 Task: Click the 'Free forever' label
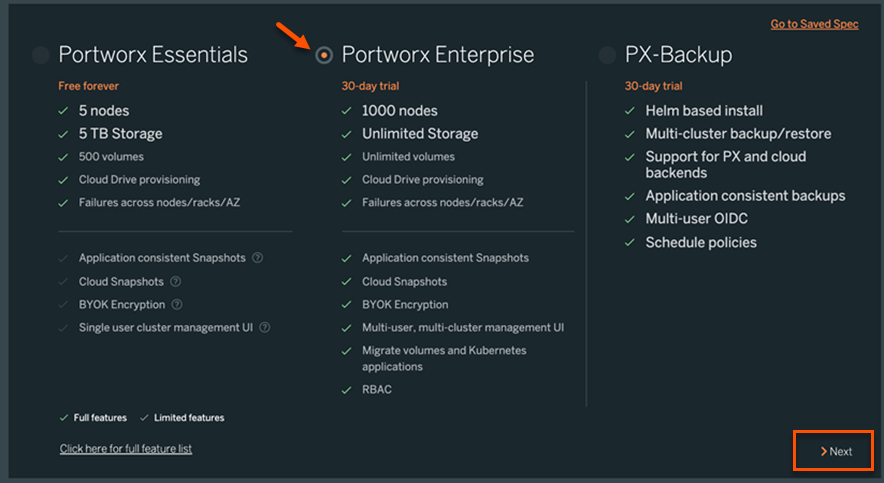point(89,86)
